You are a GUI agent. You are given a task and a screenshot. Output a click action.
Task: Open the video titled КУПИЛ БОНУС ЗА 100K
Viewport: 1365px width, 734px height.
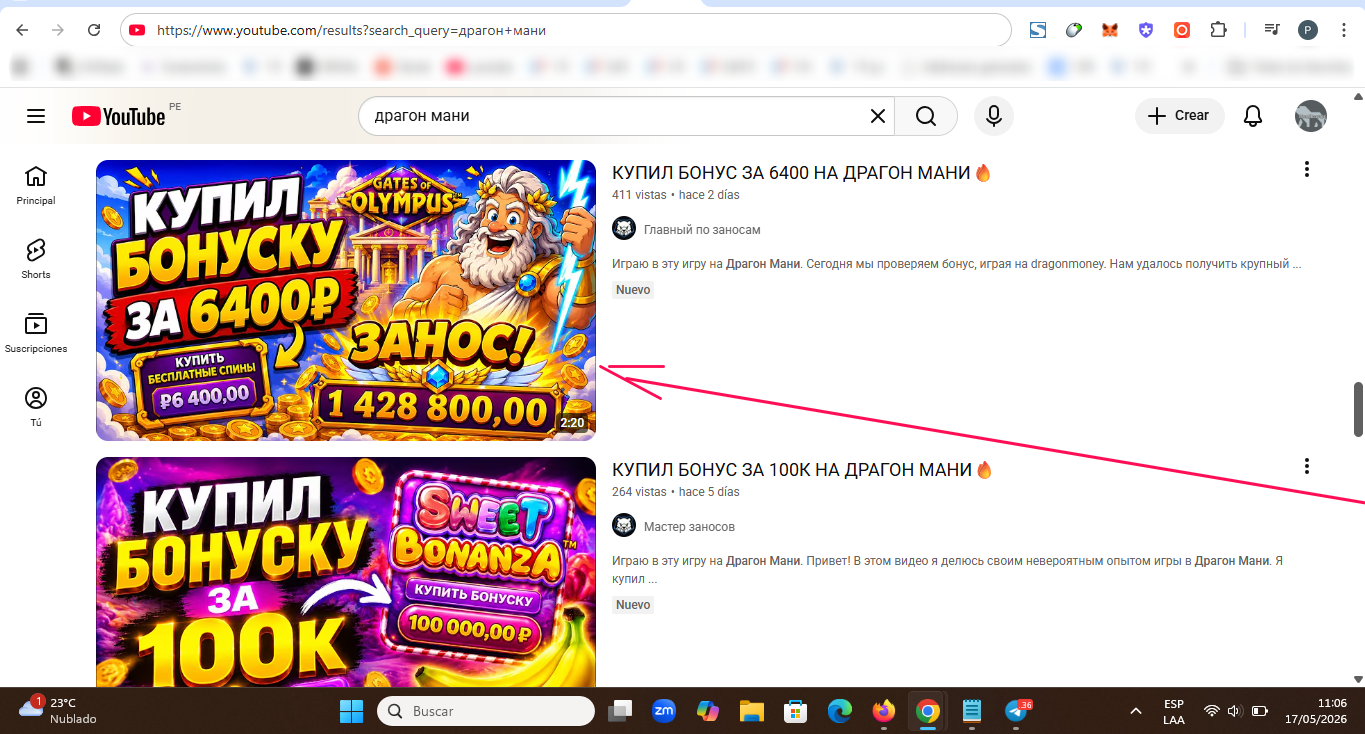point(802,469)
